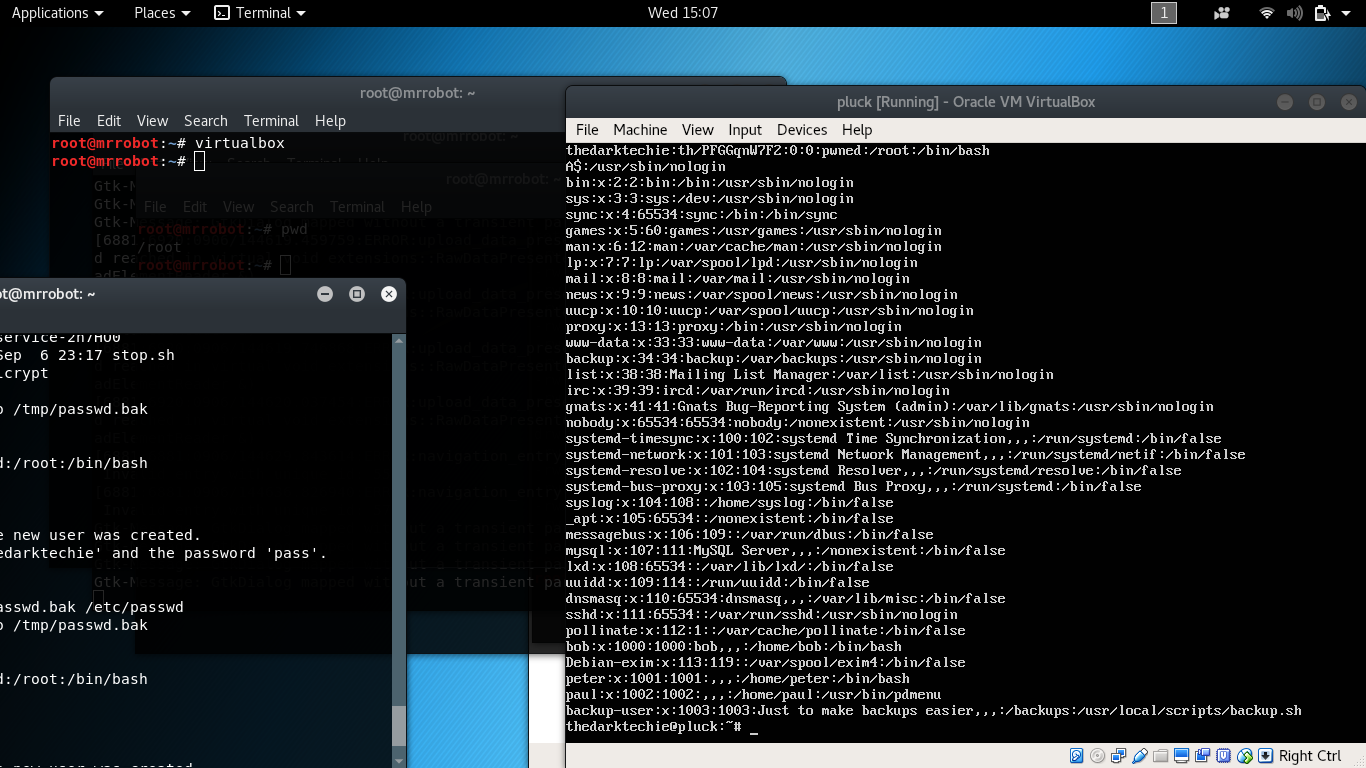The image size is (1366, 768).
Task: Click the workspace indicator showing 1 in top bar
Action: [x=1163, y=13]
